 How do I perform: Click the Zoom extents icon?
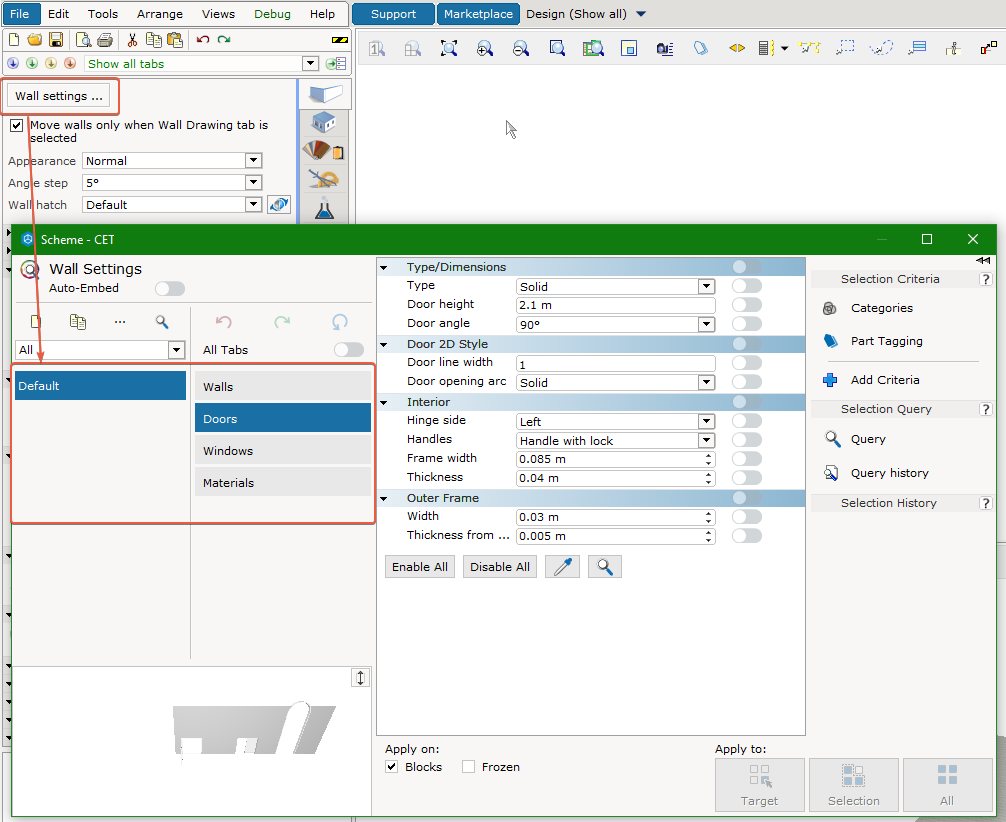coord(449,48)
